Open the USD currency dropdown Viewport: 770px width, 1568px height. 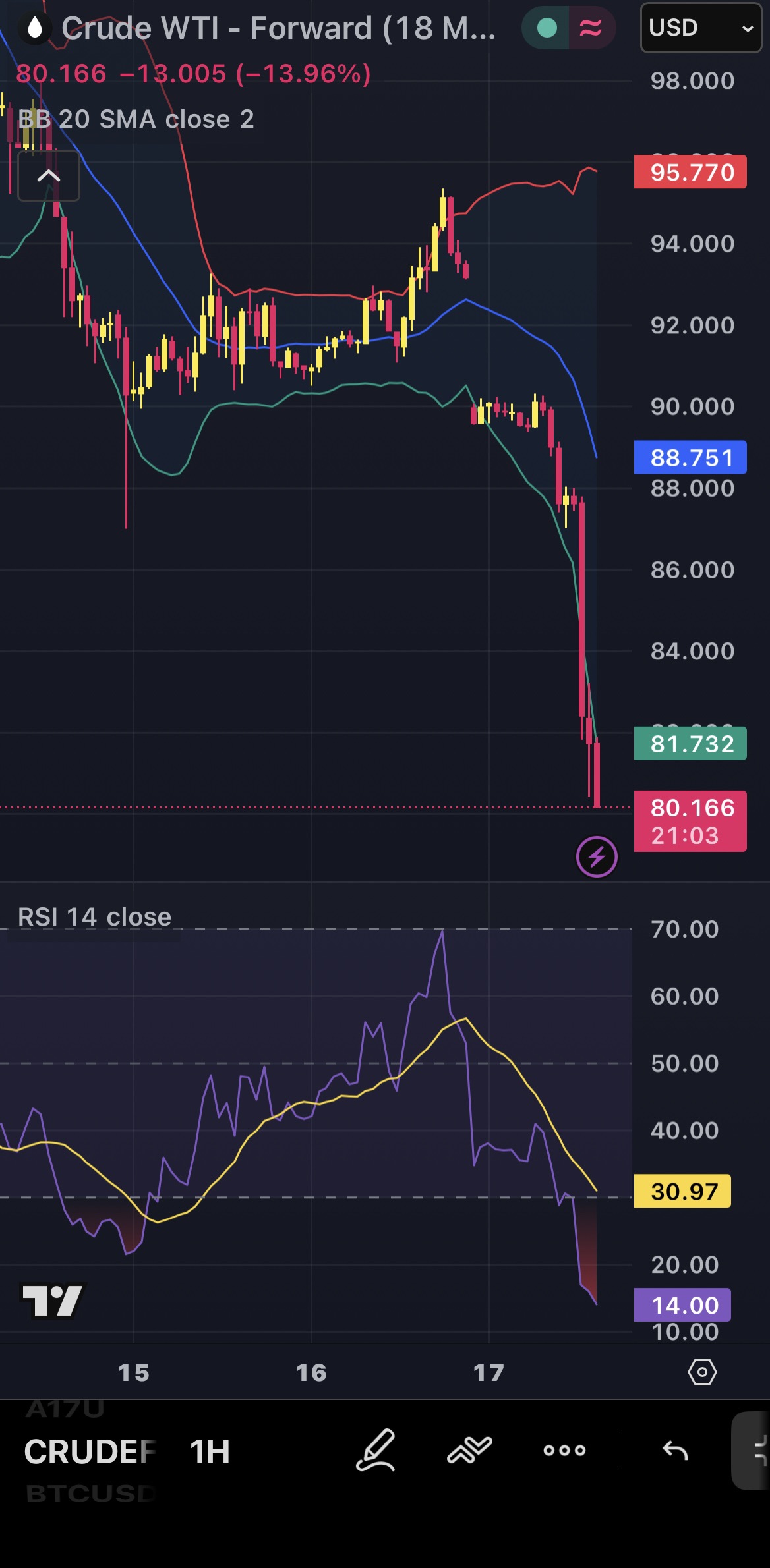pos(701,28)
